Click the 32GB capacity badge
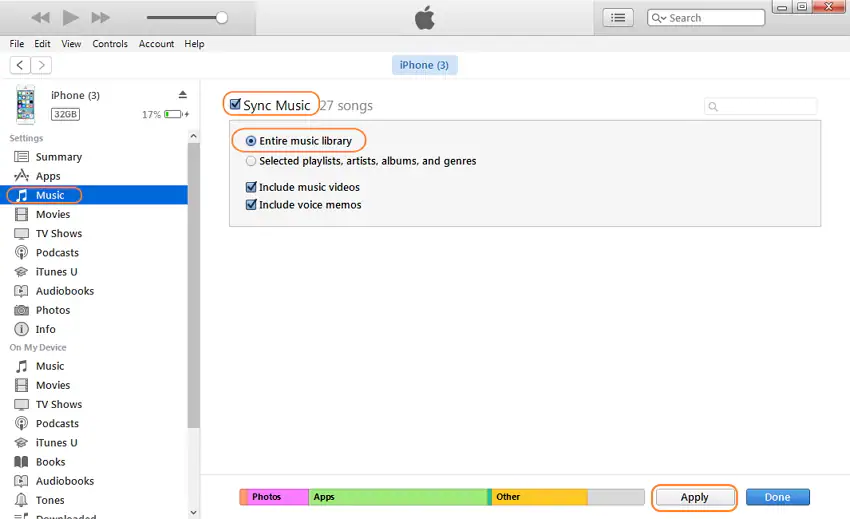The height and width of the screenshot is (519, 850). pyautogui.click(x=66, y=114)
